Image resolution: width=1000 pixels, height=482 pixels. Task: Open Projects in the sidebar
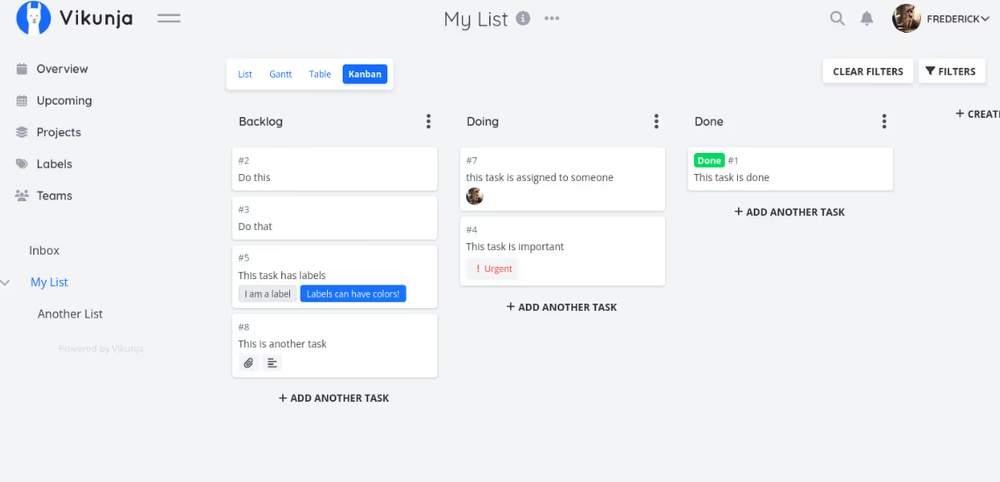point(59,133)
